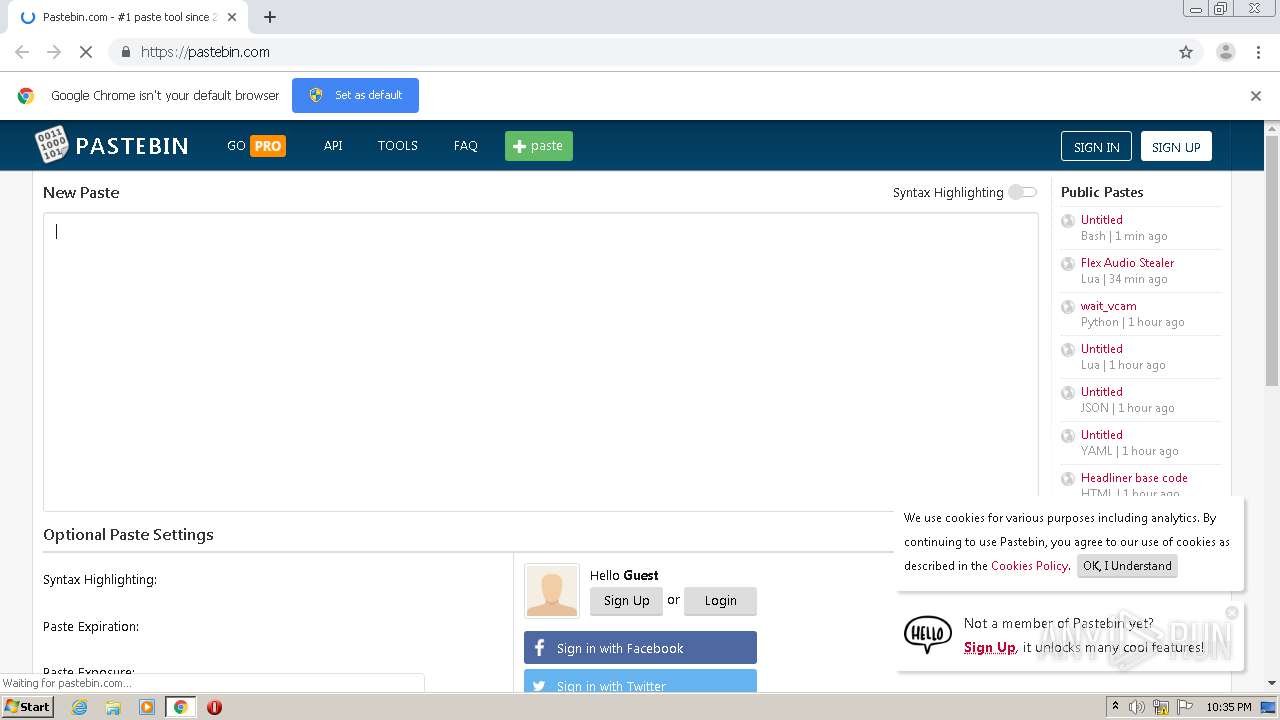
Task: Click the tray flag Action Center icon
Action: click(x=1184, y=707)
